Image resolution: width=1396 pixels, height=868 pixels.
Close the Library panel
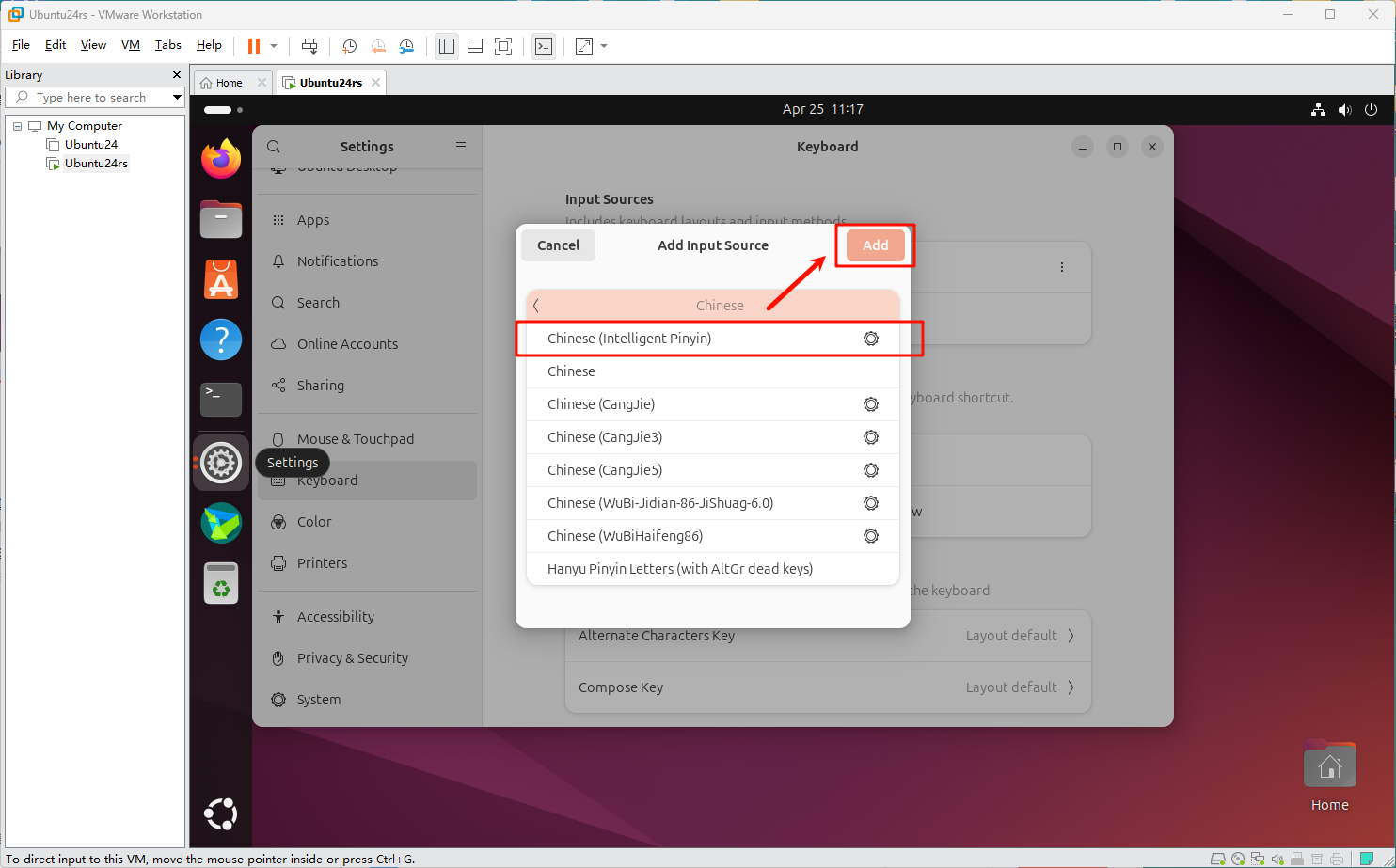[177, 75]
